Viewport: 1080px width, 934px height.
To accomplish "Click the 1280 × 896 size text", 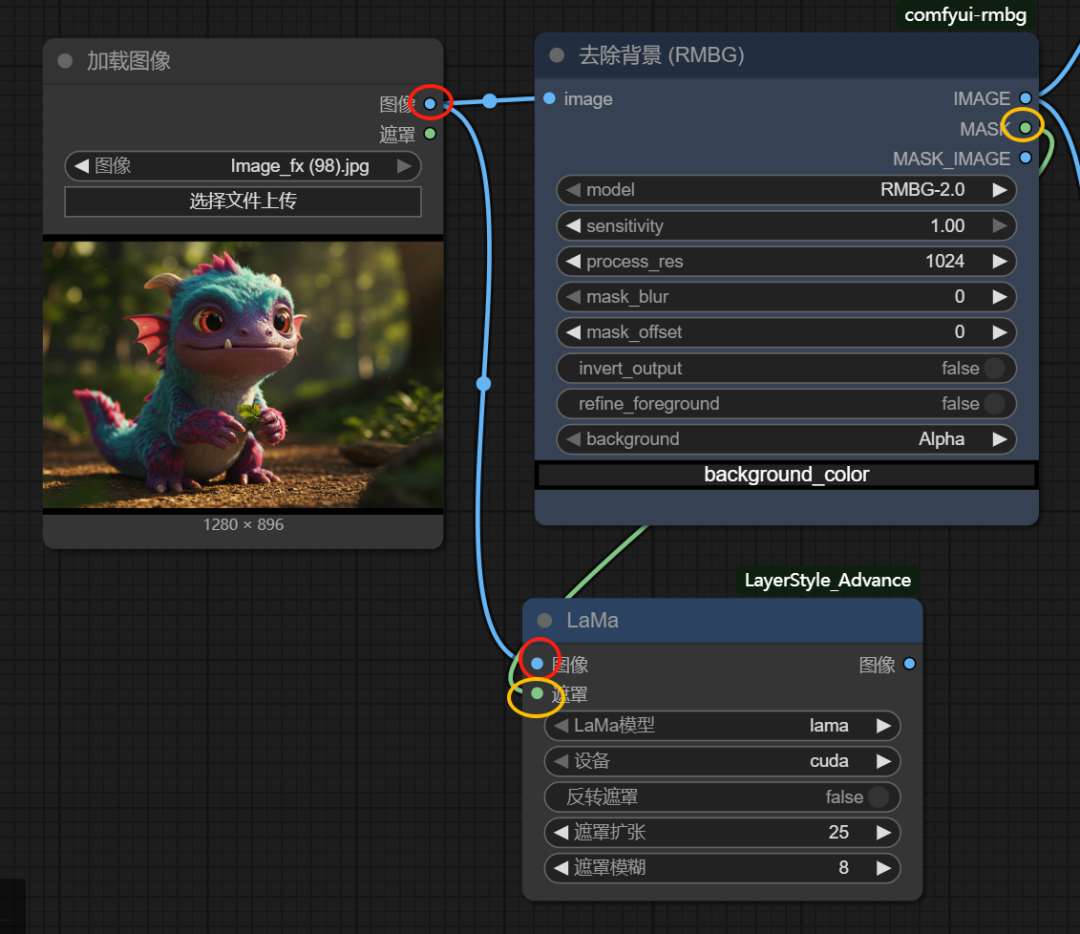I will tap(243, 525).
